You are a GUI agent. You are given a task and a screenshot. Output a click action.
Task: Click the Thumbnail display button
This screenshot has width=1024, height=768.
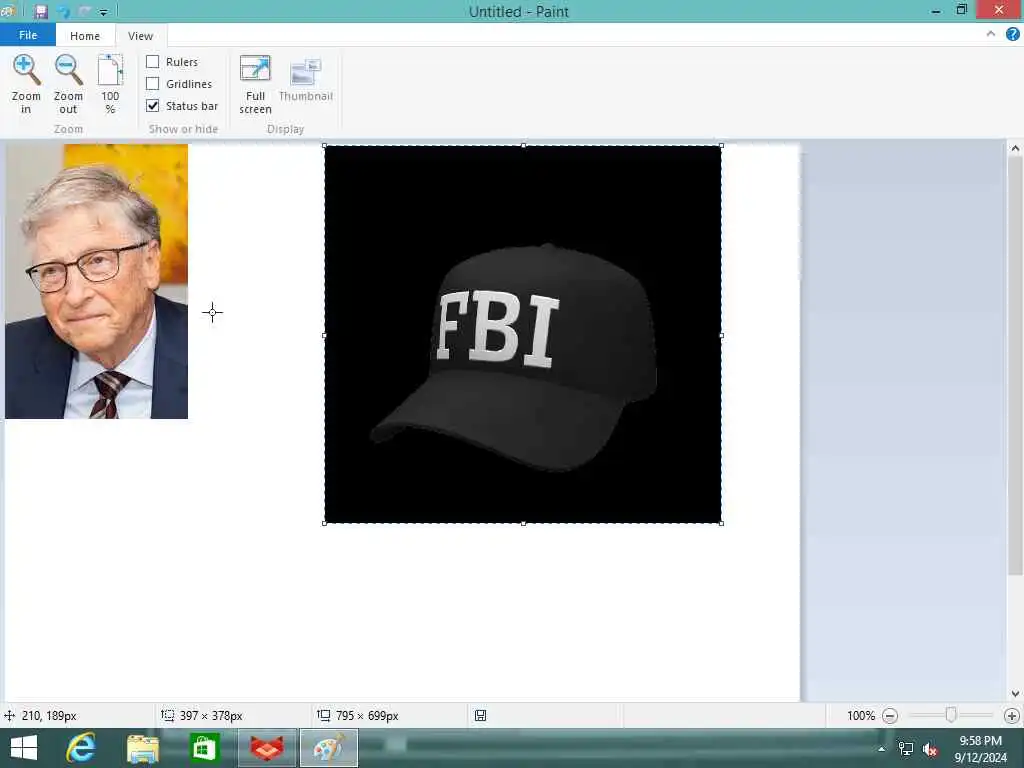pyautogui.click(x=306, y=80)
